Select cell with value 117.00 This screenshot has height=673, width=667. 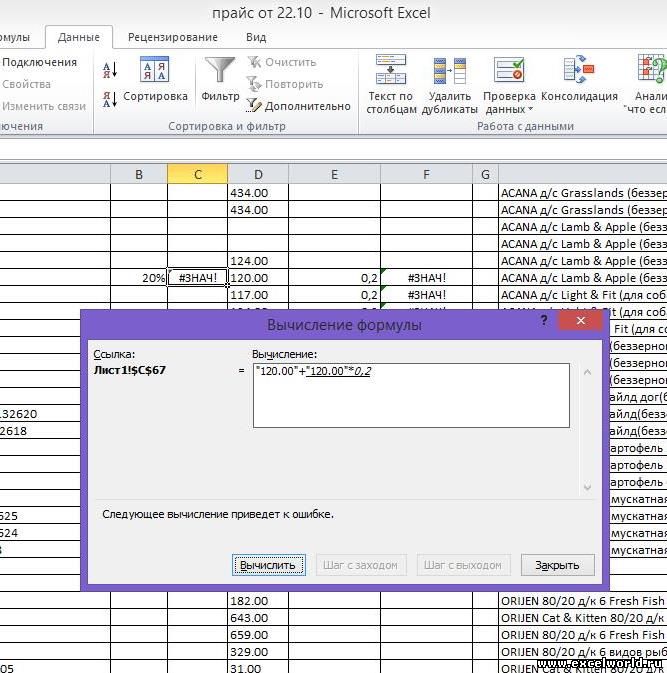click(258, 295)
